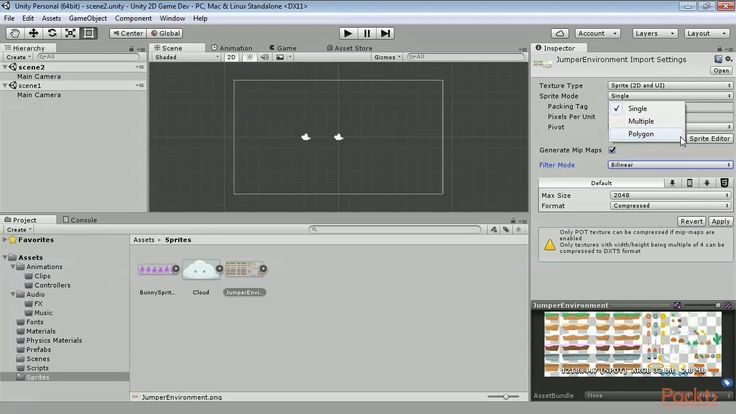
Task: Toggle scene lighting icon
Action: (250, 57)
